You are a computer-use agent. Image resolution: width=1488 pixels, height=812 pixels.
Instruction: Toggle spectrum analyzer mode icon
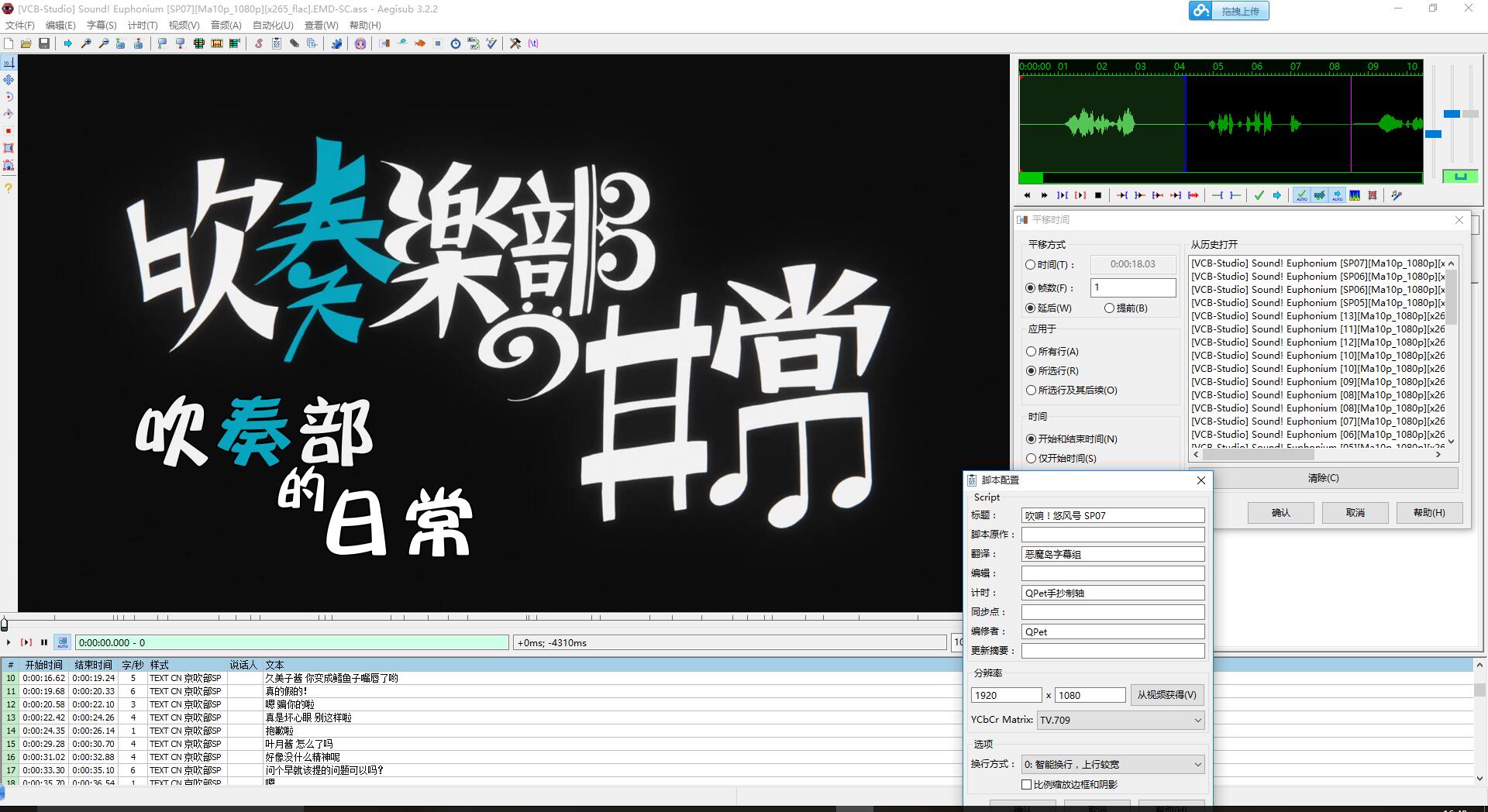[1355, 195]
